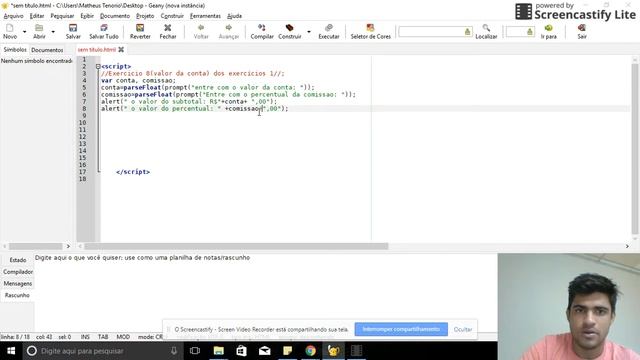
Task: Collapse the script fold marker on line 2
Action: [x=98, y=66]
